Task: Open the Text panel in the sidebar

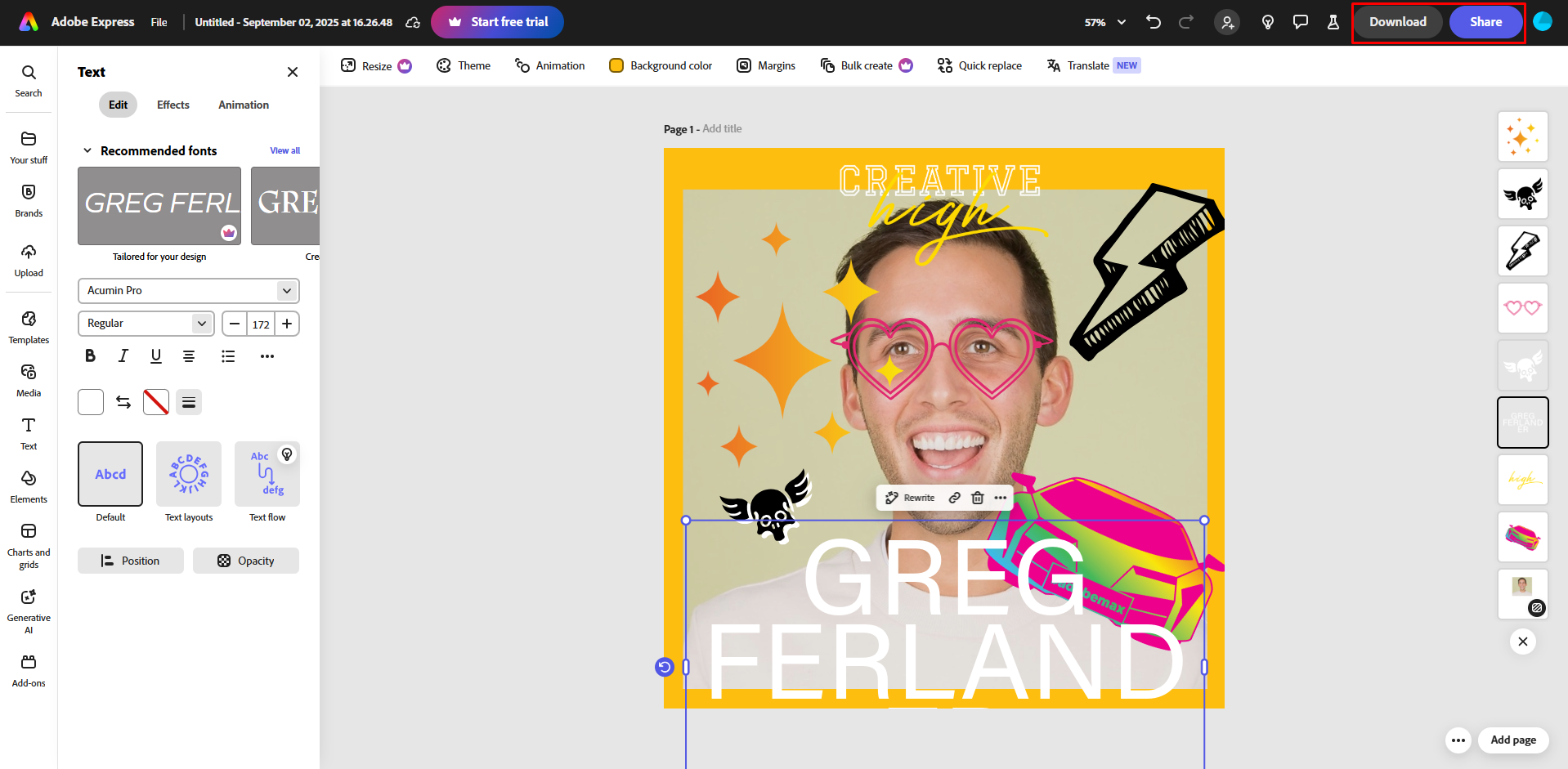Action: pyautogui.click(x=29, y=433)
